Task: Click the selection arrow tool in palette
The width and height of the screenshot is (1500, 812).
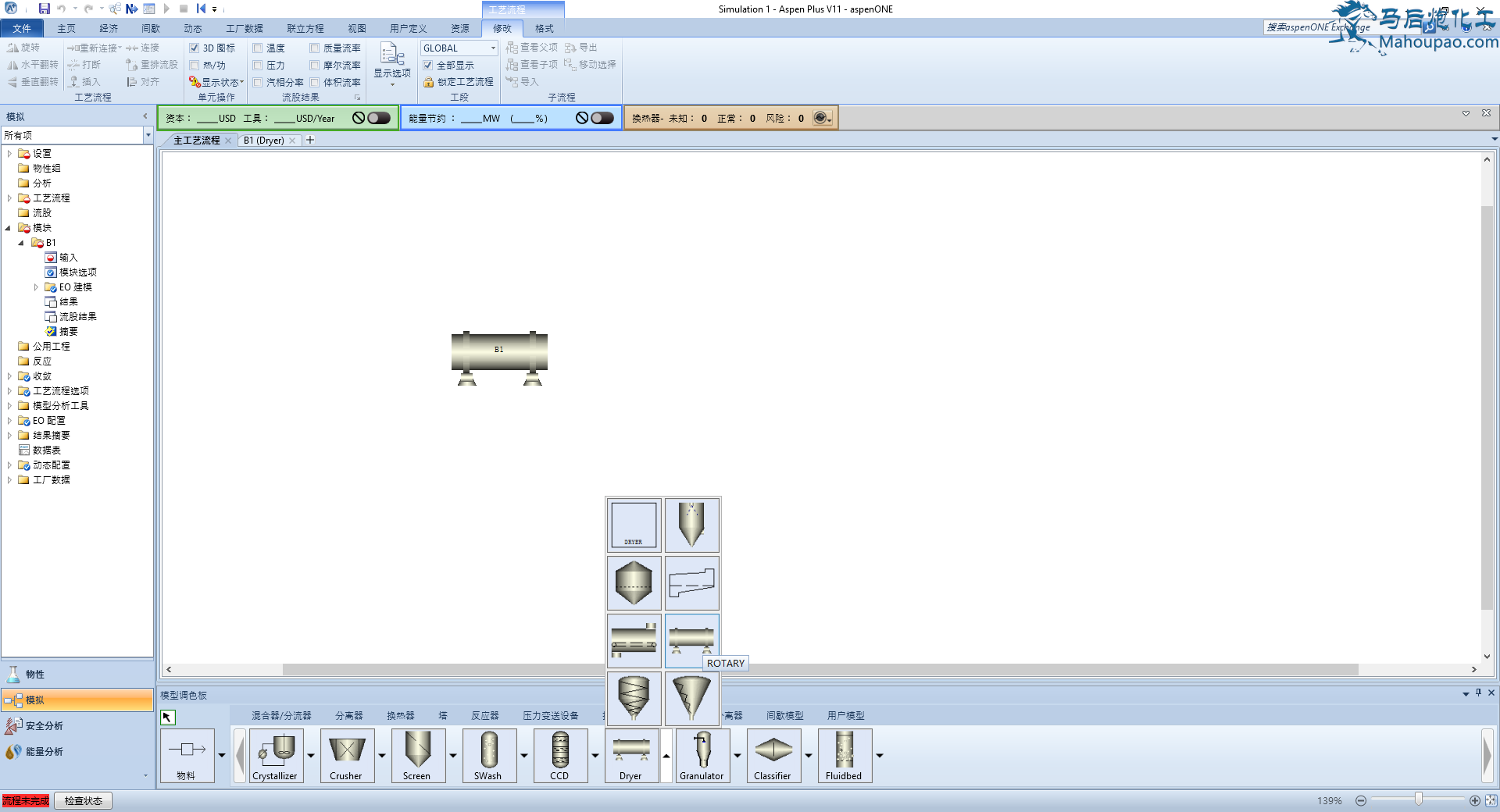Action: [x=168, y=717]
